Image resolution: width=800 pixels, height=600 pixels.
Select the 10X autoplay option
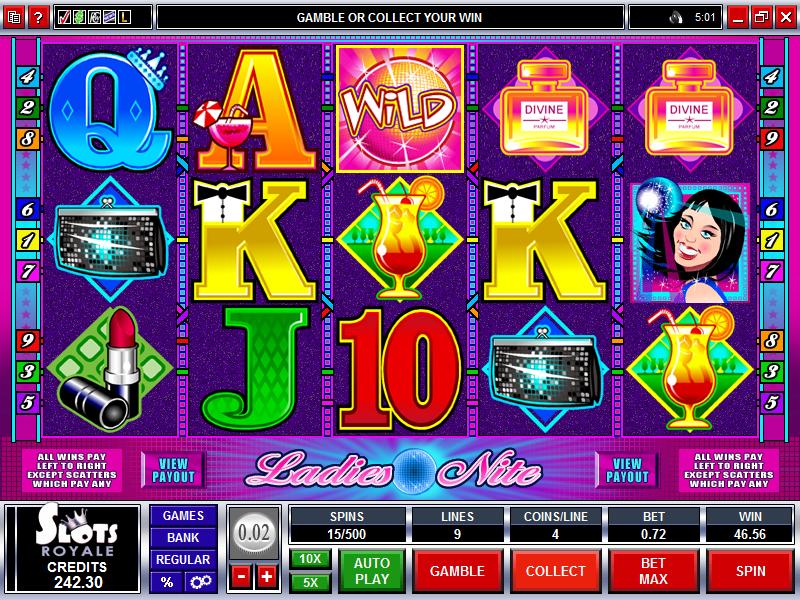310,559
